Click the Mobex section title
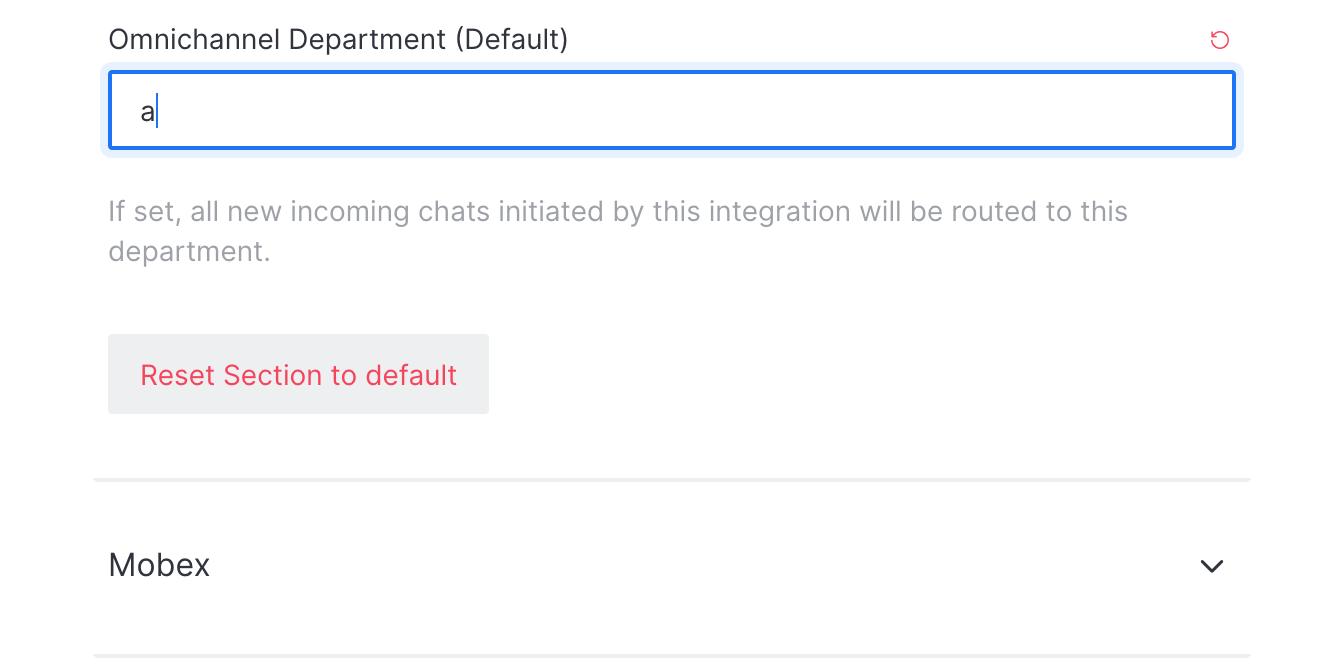 pos(159,566)
